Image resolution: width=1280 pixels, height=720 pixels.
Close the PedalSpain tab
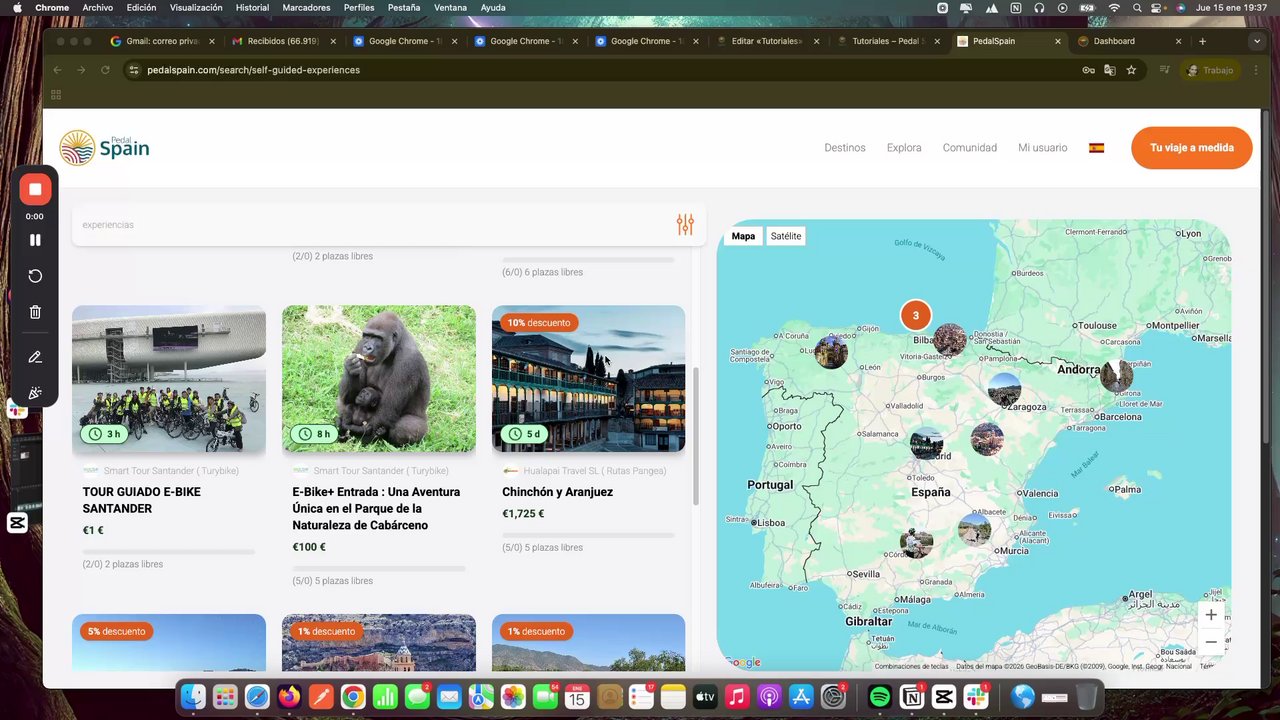point(1058,41)
